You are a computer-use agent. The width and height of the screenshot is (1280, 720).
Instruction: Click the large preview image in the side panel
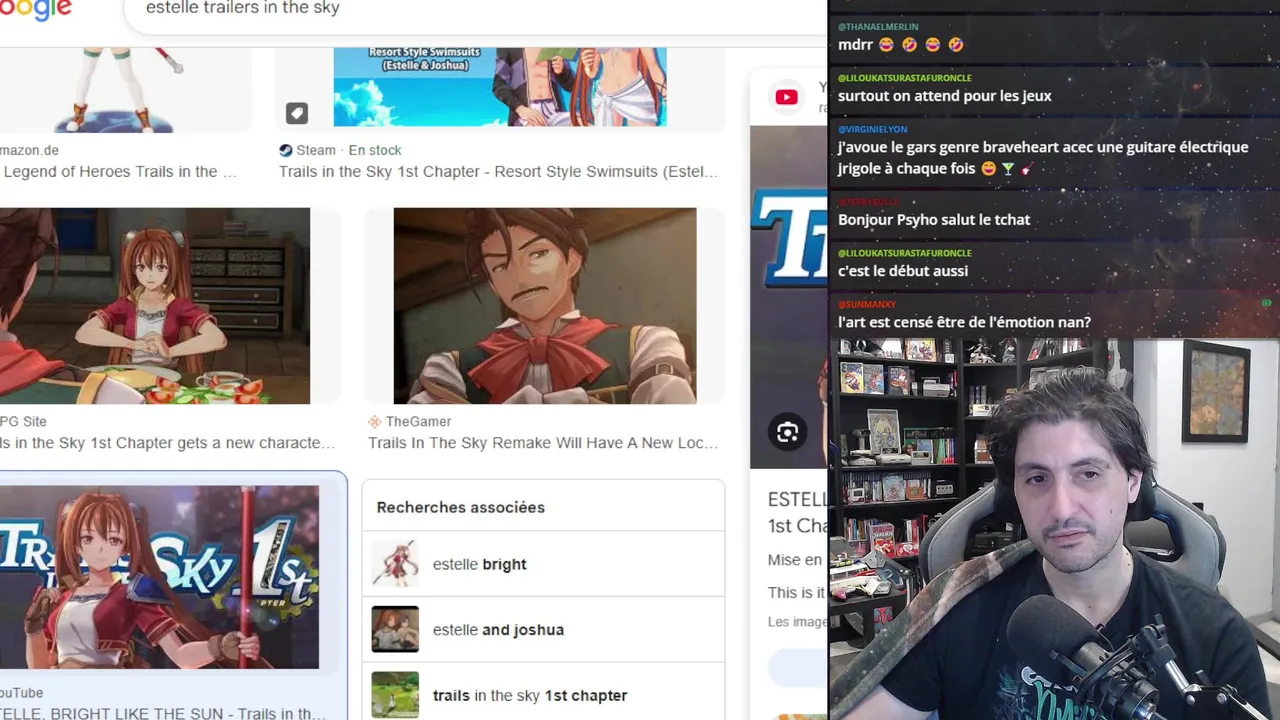click(x=789, y=296)
